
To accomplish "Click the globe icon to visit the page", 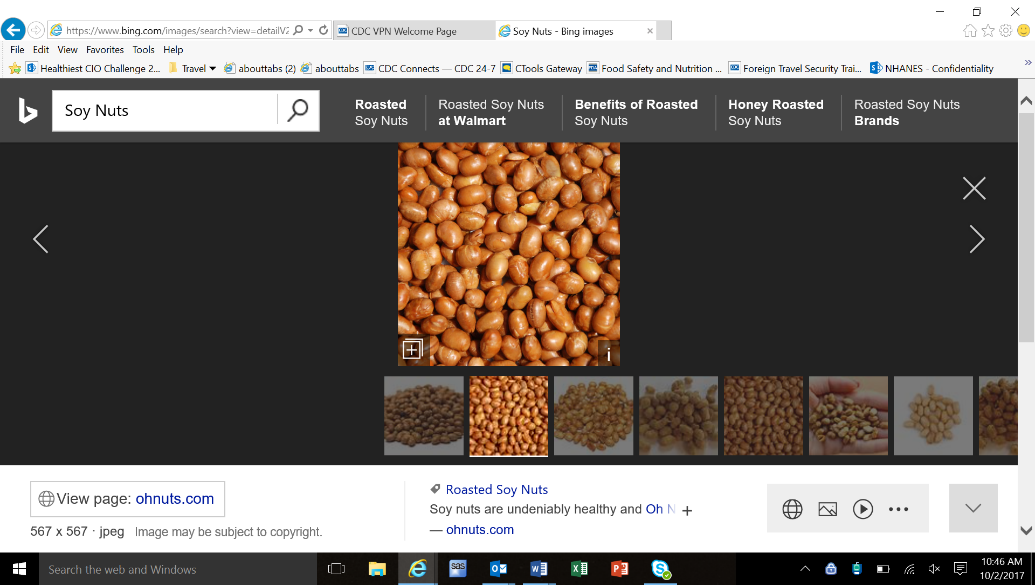I will pos(792,509).
